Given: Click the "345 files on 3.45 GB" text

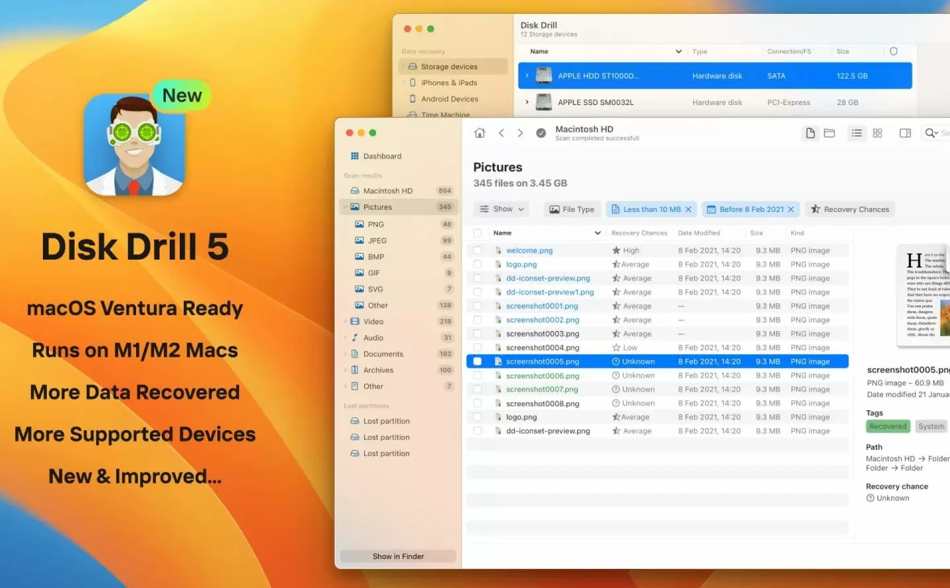Looking at the screenshot, I should pyautogui.click(x=520, y=183).
